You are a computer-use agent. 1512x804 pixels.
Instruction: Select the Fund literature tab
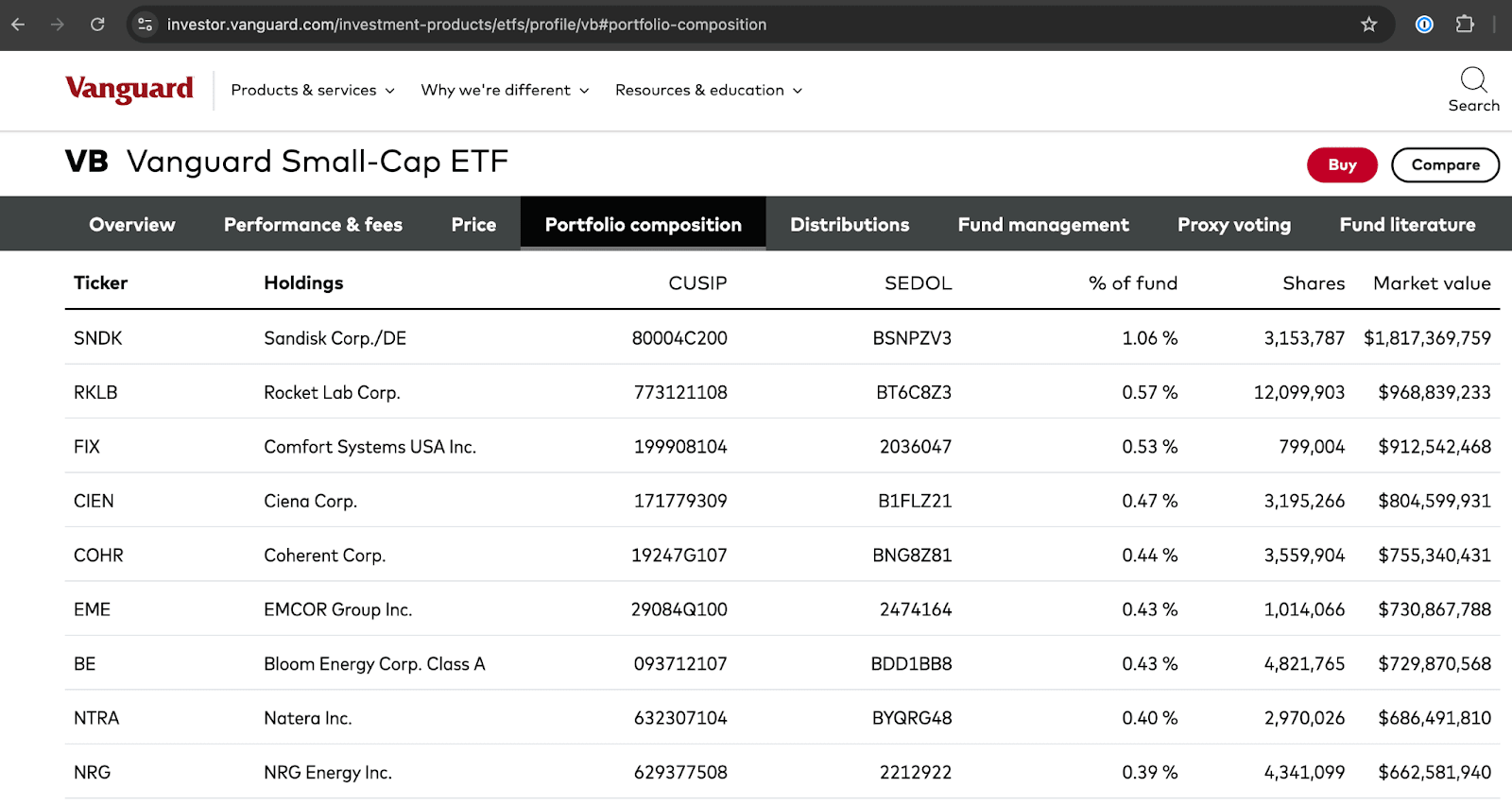pos(1407,225)
